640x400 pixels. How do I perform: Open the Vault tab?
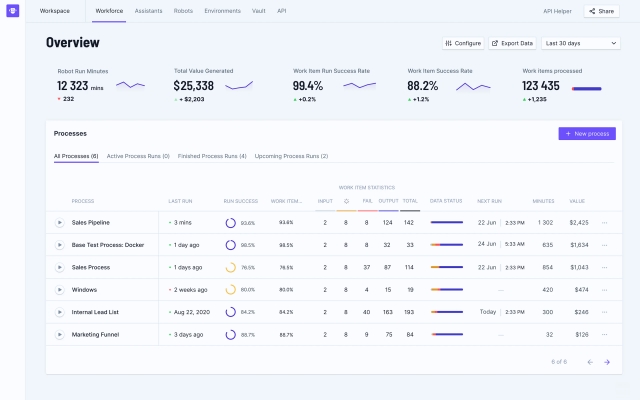(260, 11)
